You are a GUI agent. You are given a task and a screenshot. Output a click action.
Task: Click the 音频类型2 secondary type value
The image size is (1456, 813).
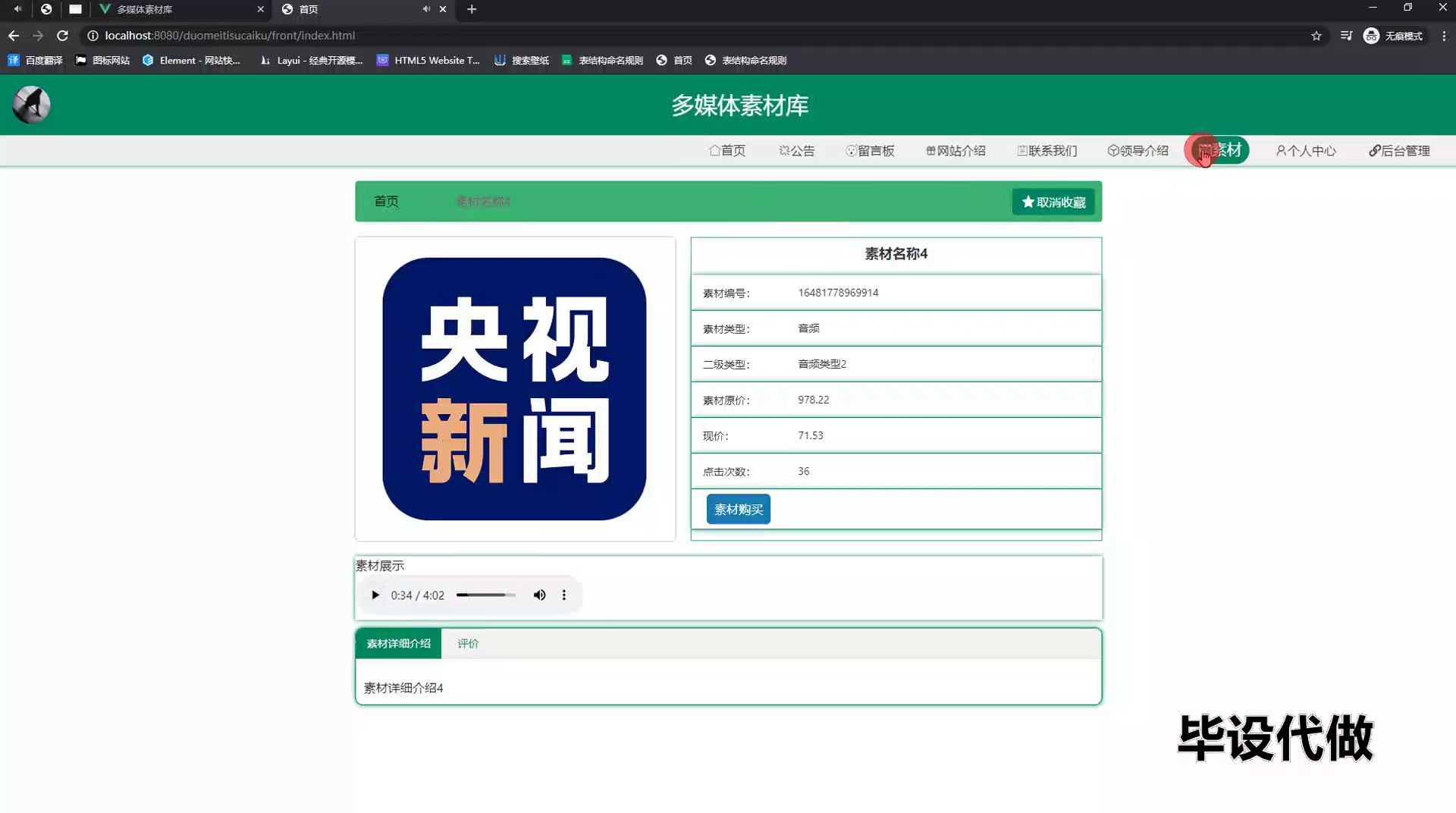pos(822,364)
